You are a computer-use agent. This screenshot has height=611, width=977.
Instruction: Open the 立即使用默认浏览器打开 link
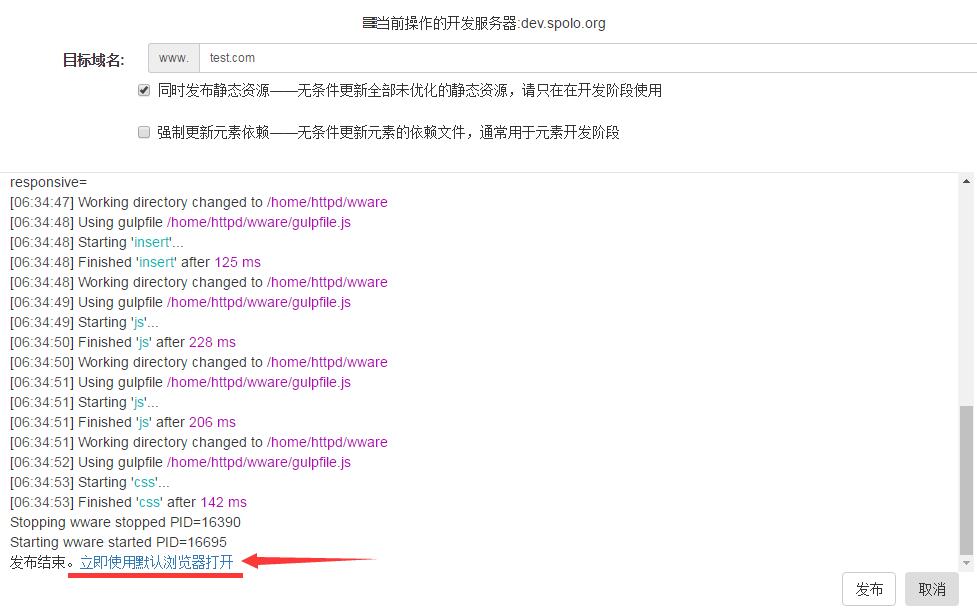click(156, 562)
